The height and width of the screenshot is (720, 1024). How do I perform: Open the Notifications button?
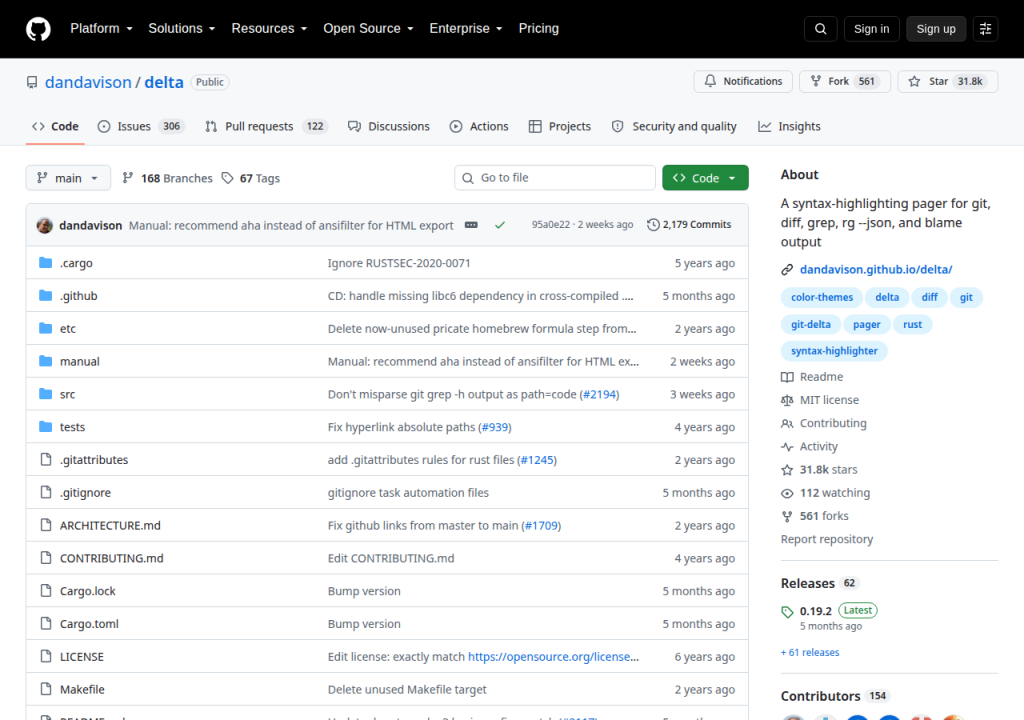[x=743, y=81]
